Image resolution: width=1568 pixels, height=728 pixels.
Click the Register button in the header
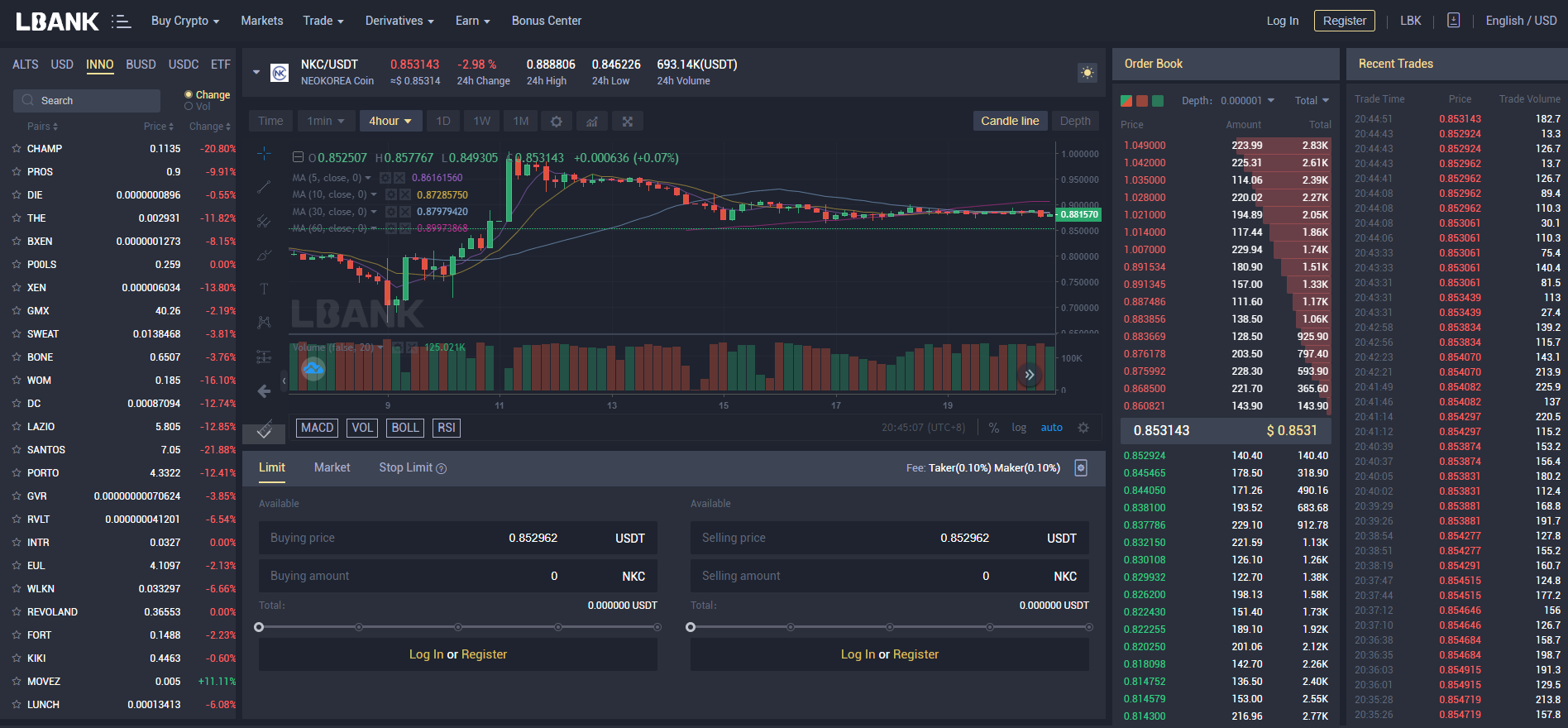(1344, 21)
